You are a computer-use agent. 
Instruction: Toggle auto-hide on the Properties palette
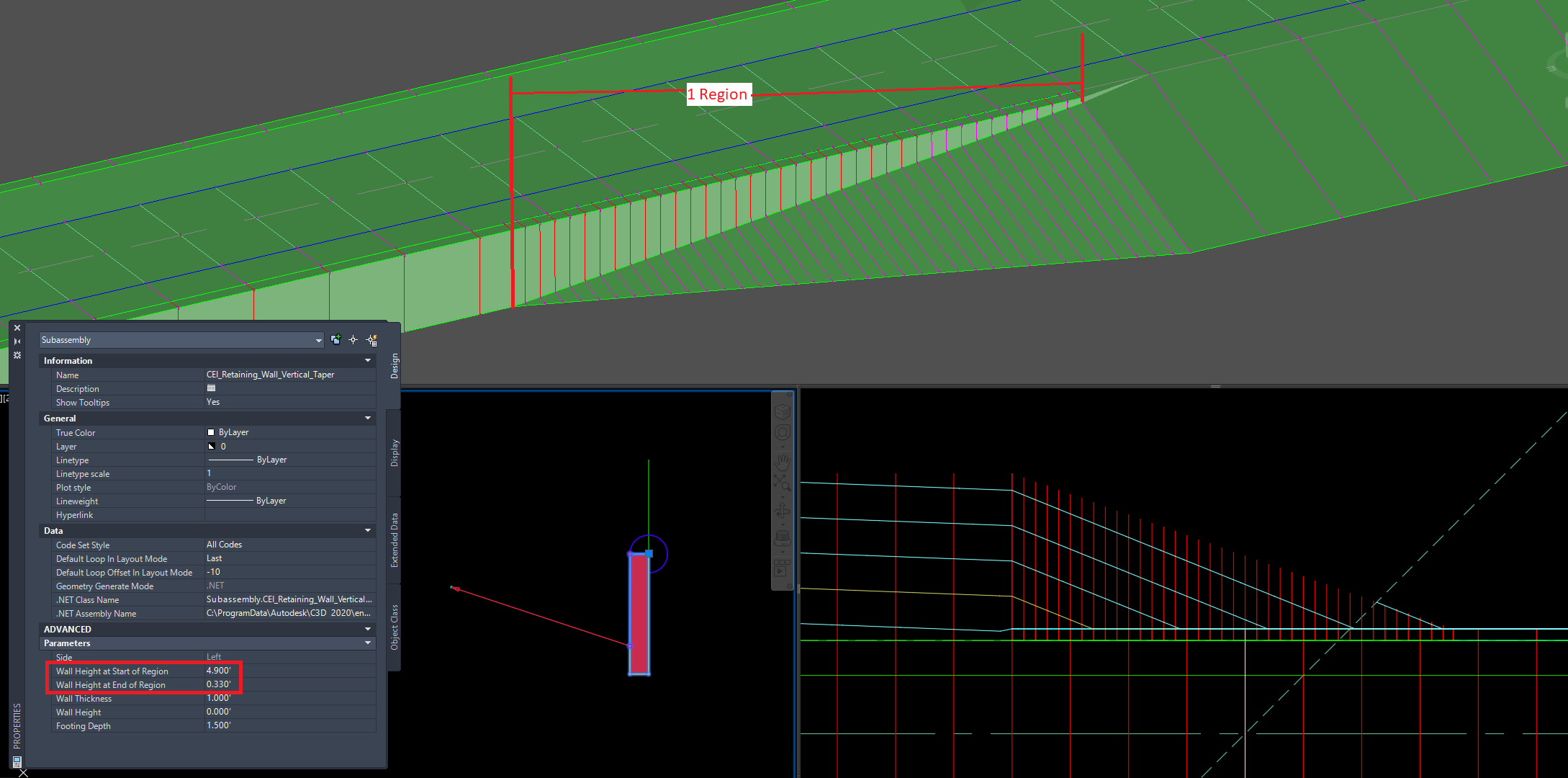[17, 341]
